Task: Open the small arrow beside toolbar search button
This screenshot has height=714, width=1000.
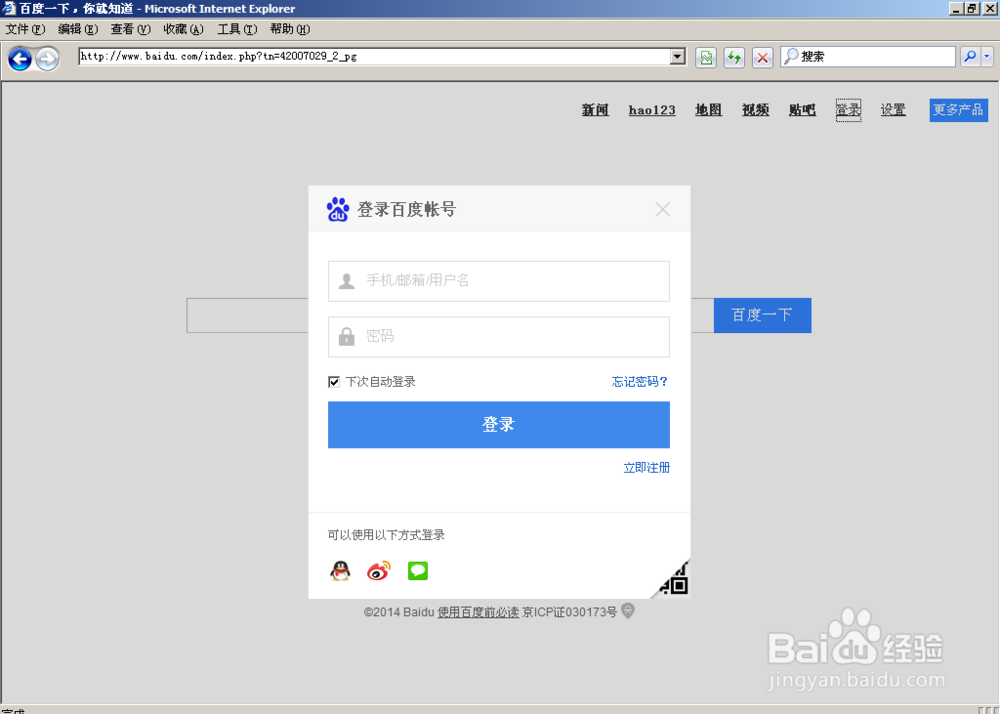Action: tap(987, 57)
